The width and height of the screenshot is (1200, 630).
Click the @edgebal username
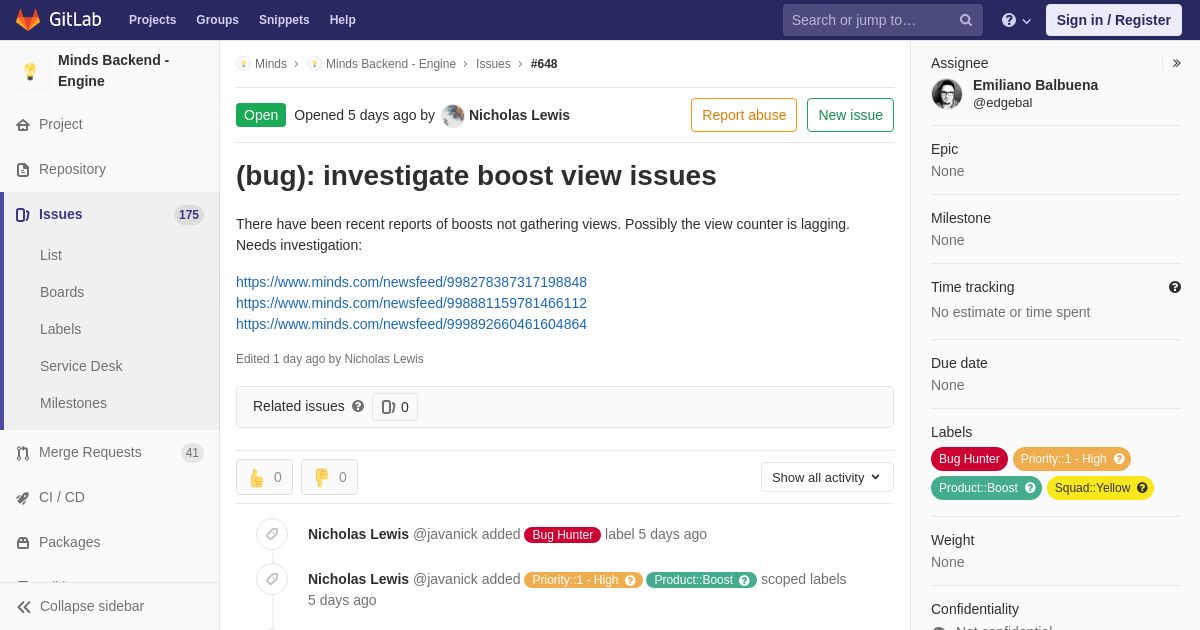click(x=1003, y=103)
